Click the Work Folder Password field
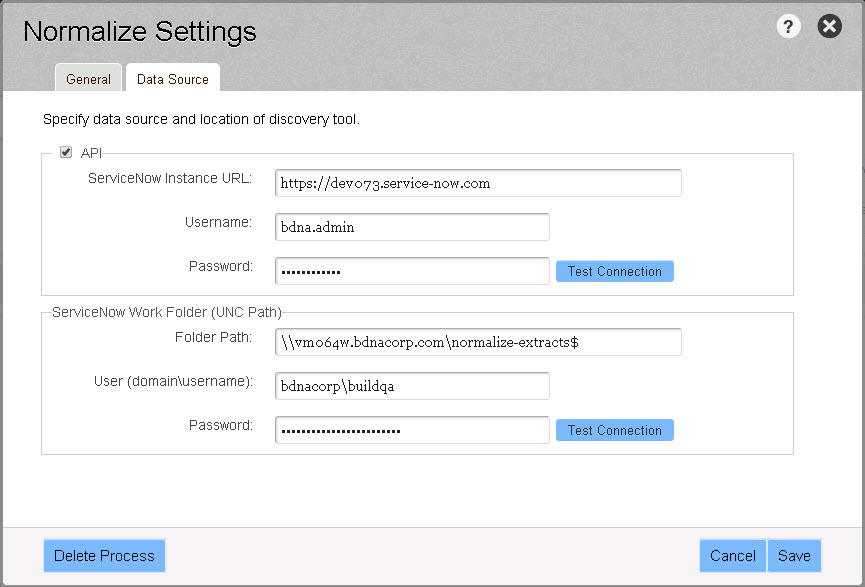 tap(412, 430)
